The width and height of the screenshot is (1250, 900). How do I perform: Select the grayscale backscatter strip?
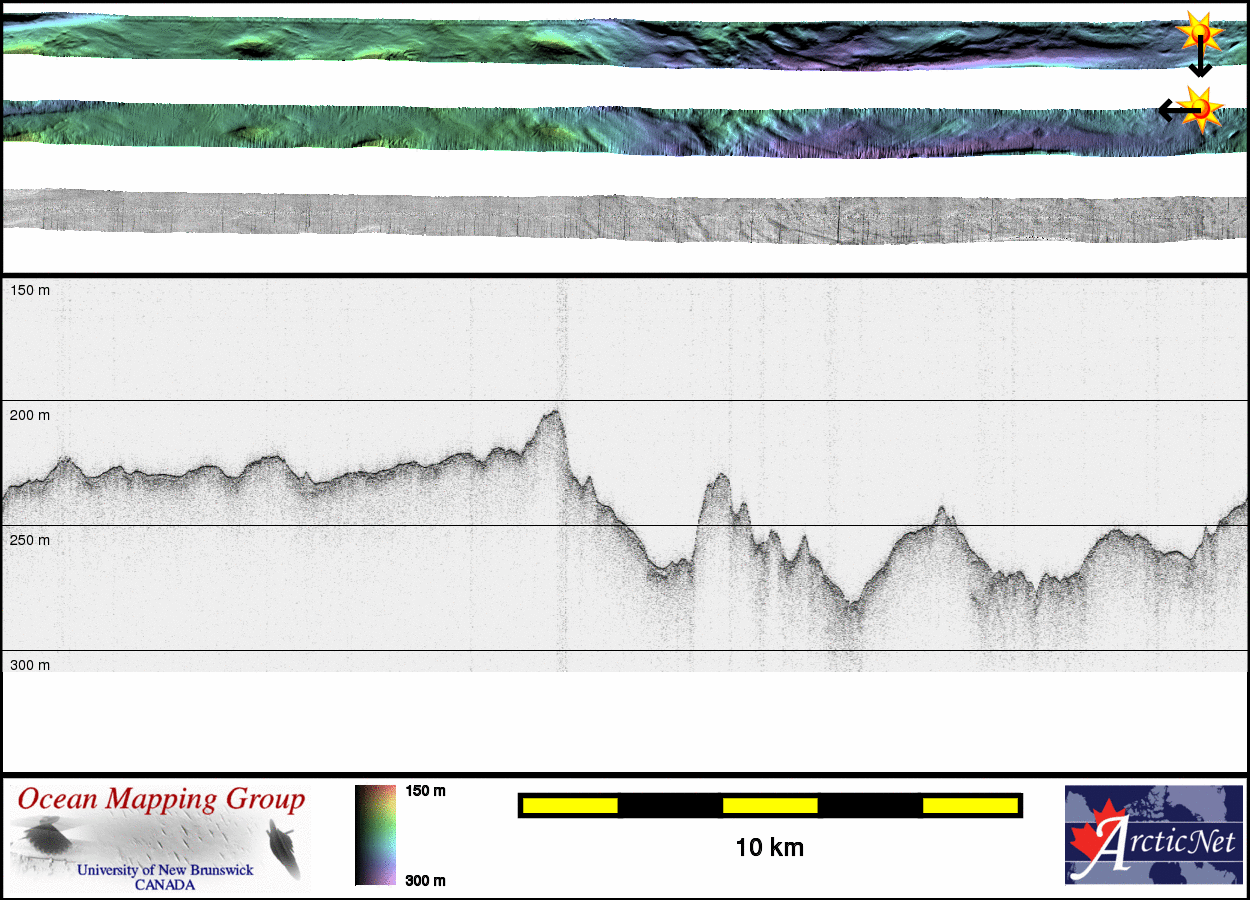(600, 216)
